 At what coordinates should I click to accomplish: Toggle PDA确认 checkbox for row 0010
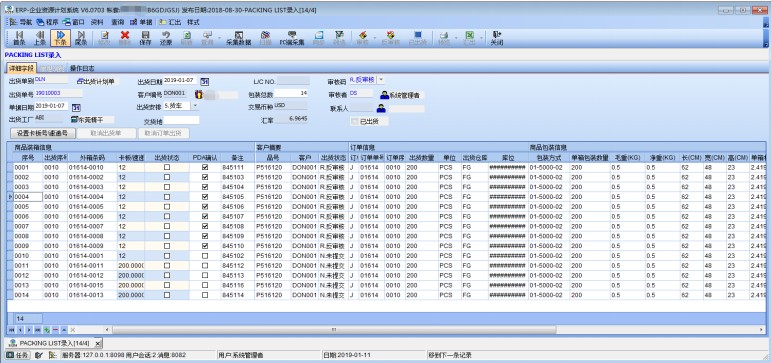coord(205,256)
